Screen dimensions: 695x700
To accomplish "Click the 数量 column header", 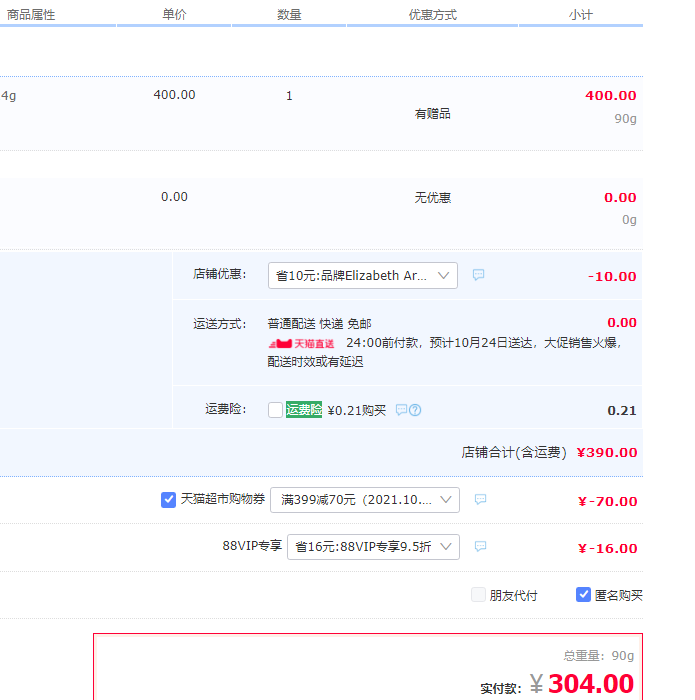I will pyautogui.click(x=289, y=15).
